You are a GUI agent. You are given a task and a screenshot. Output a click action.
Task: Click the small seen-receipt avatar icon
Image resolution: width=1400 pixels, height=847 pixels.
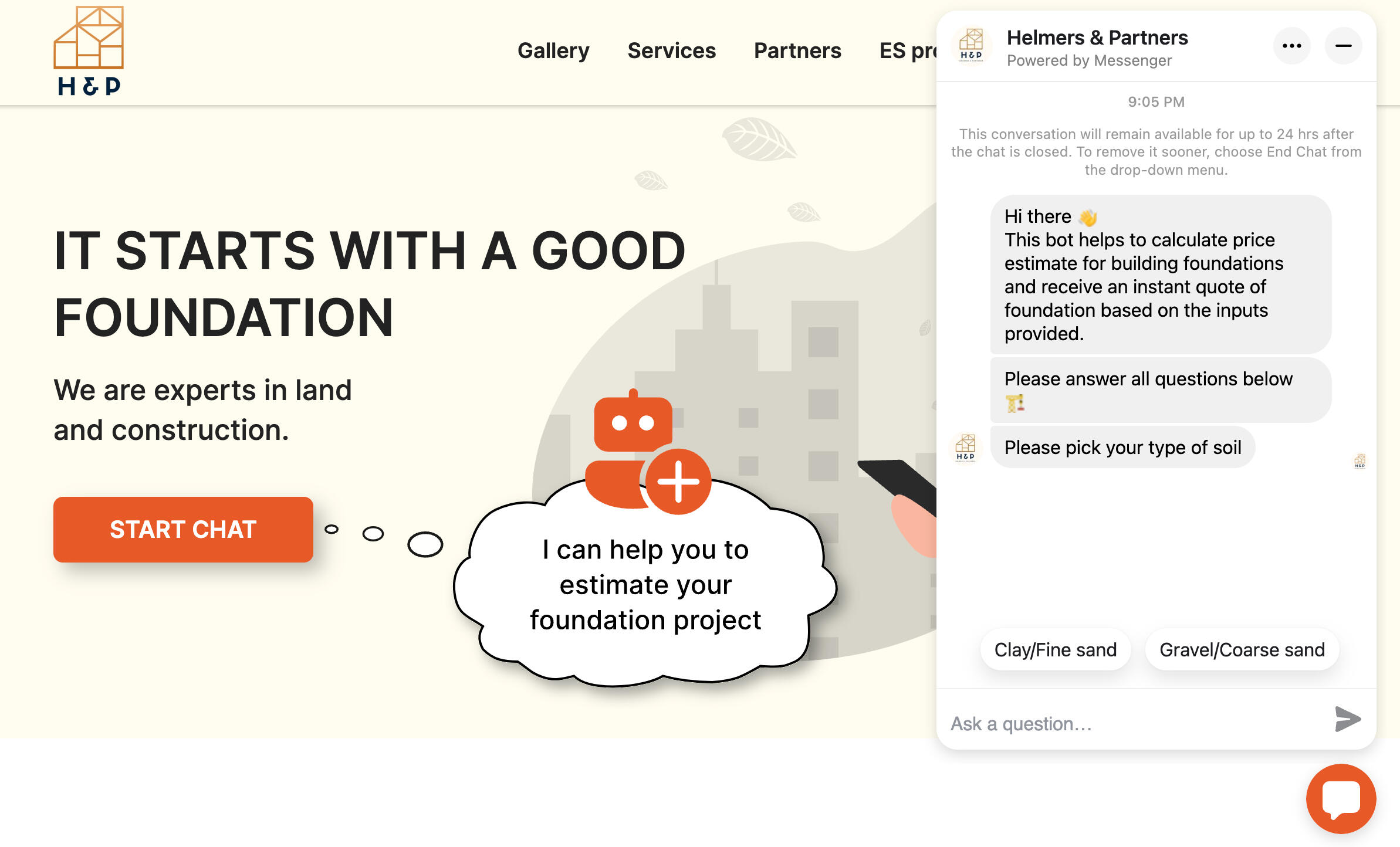coord(1360,461)
